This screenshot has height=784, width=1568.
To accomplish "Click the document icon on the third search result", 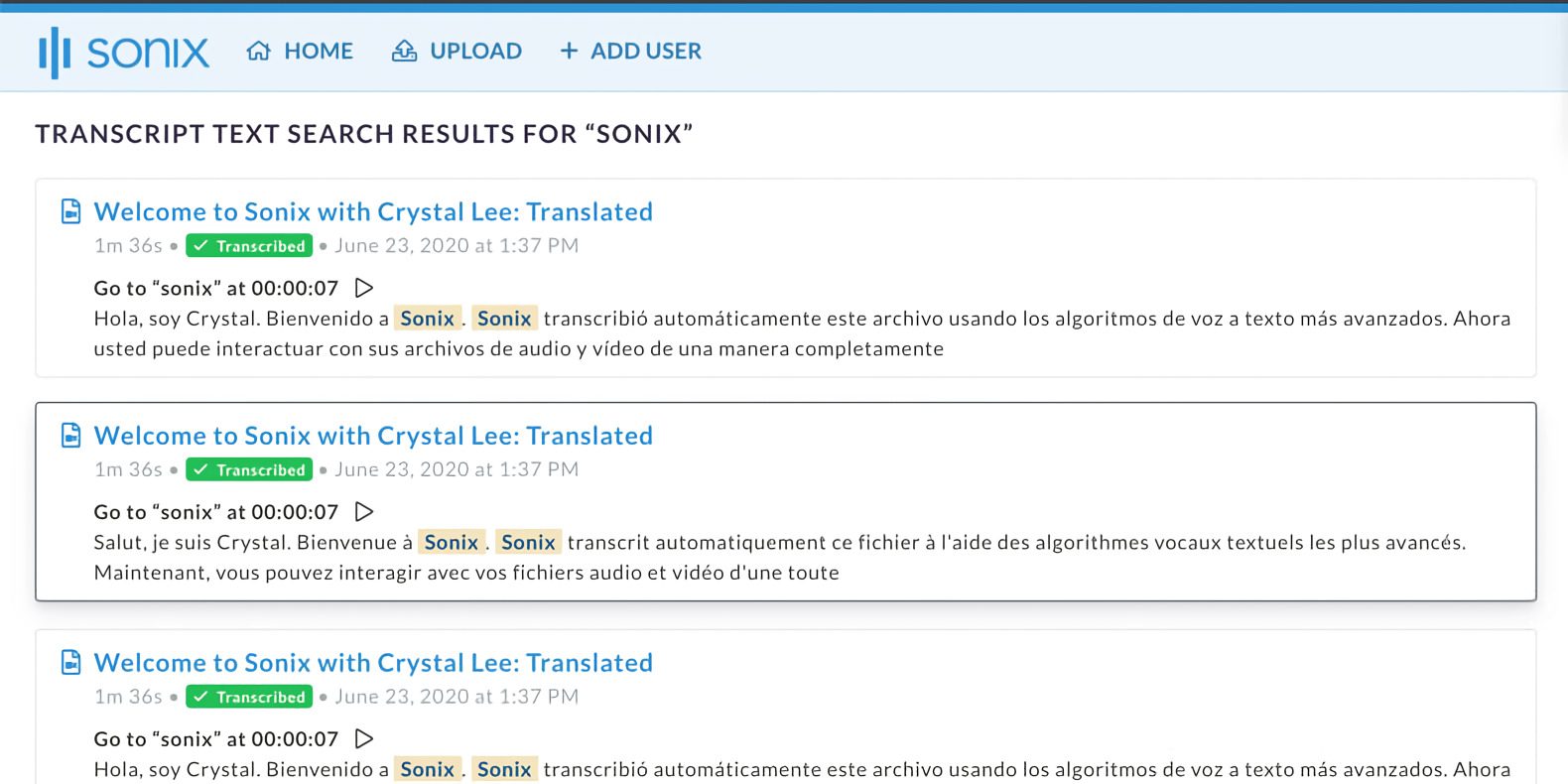I will [70, 661].
